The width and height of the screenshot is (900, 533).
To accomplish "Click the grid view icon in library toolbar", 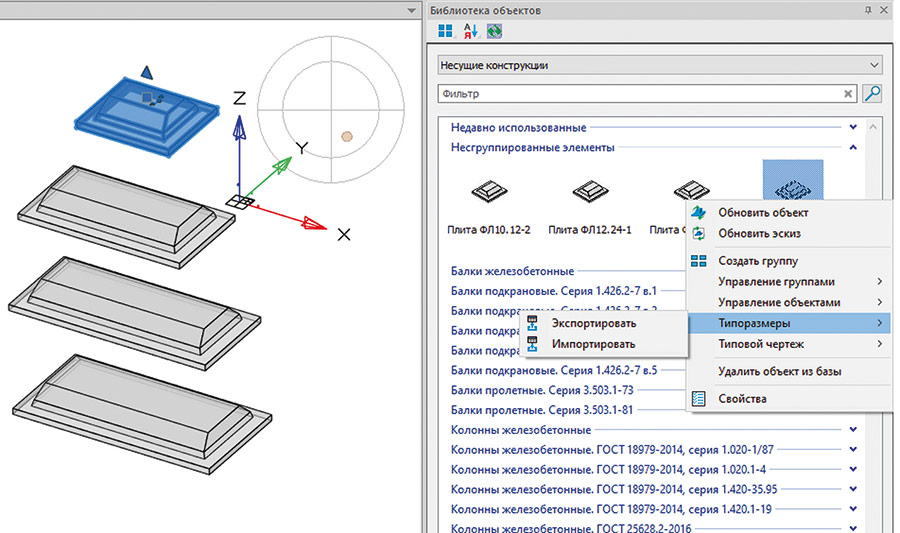I will [x=446, y=32].
